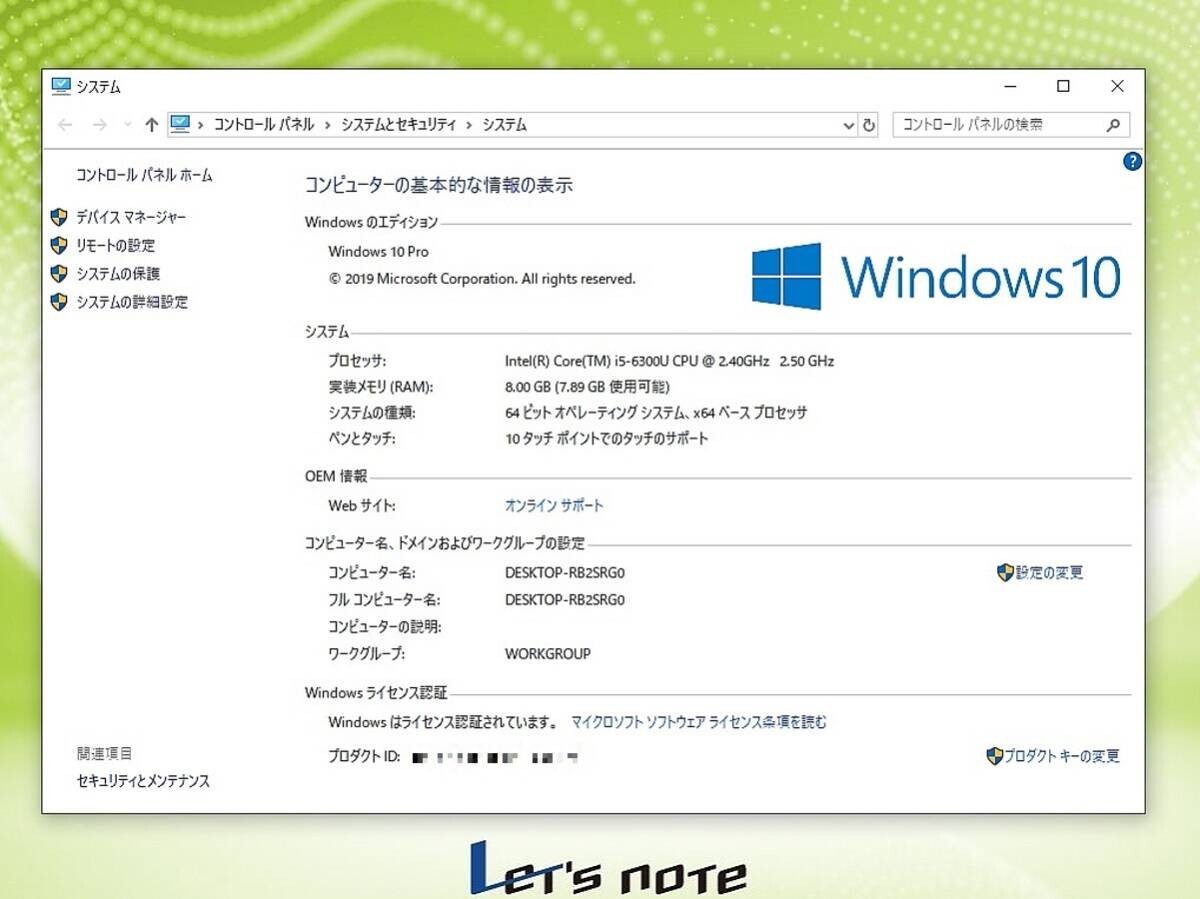Screen dimensions: 1200x899
Task: Click the Back navigation arrow
Action: [x=65, y=125]
